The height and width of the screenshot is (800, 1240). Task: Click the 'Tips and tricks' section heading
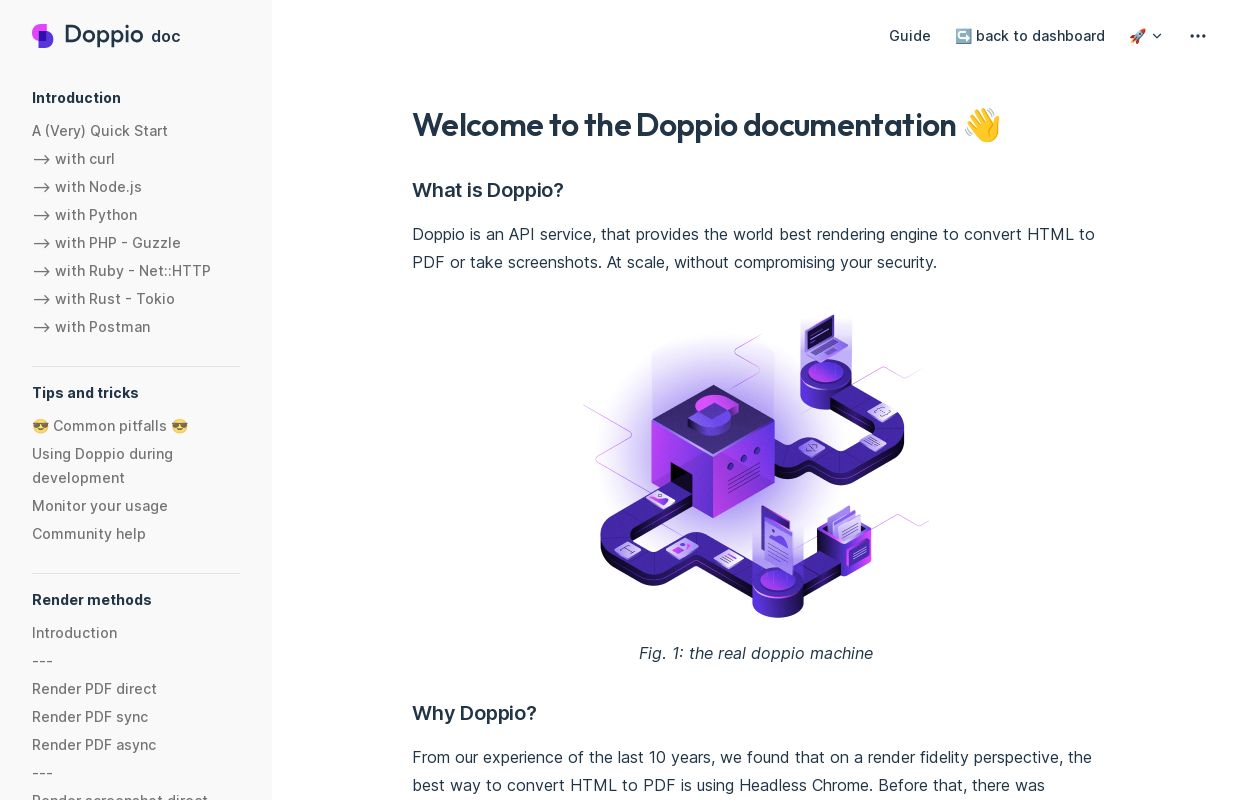85,393
